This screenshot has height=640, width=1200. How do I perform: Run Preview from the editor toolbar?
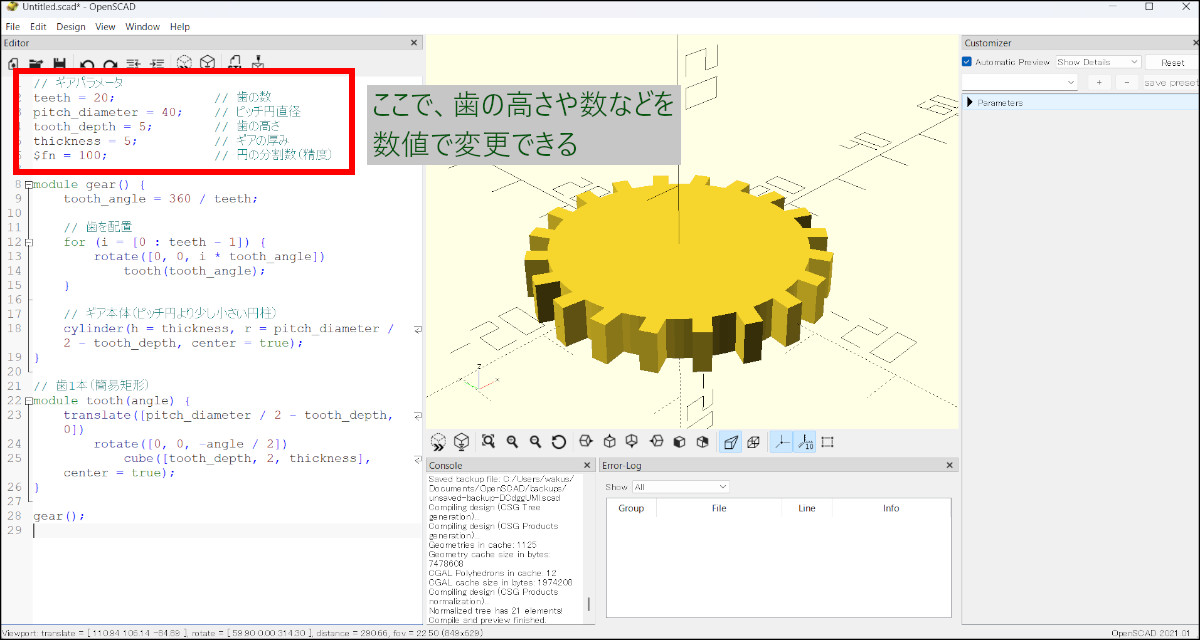coord(185,62)
